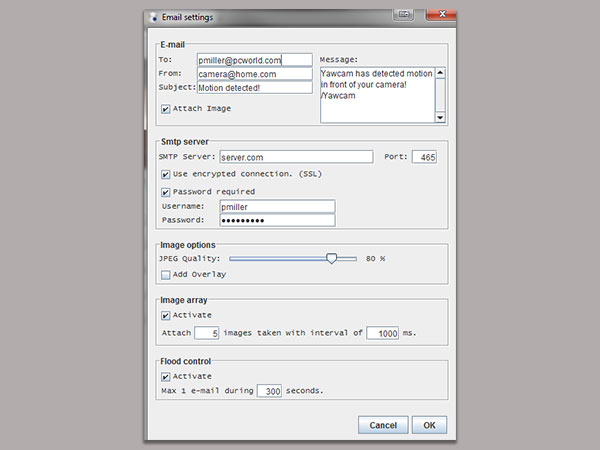
Task: Toggle the Attach Image checkbox
Action: (x=166, y=108)
